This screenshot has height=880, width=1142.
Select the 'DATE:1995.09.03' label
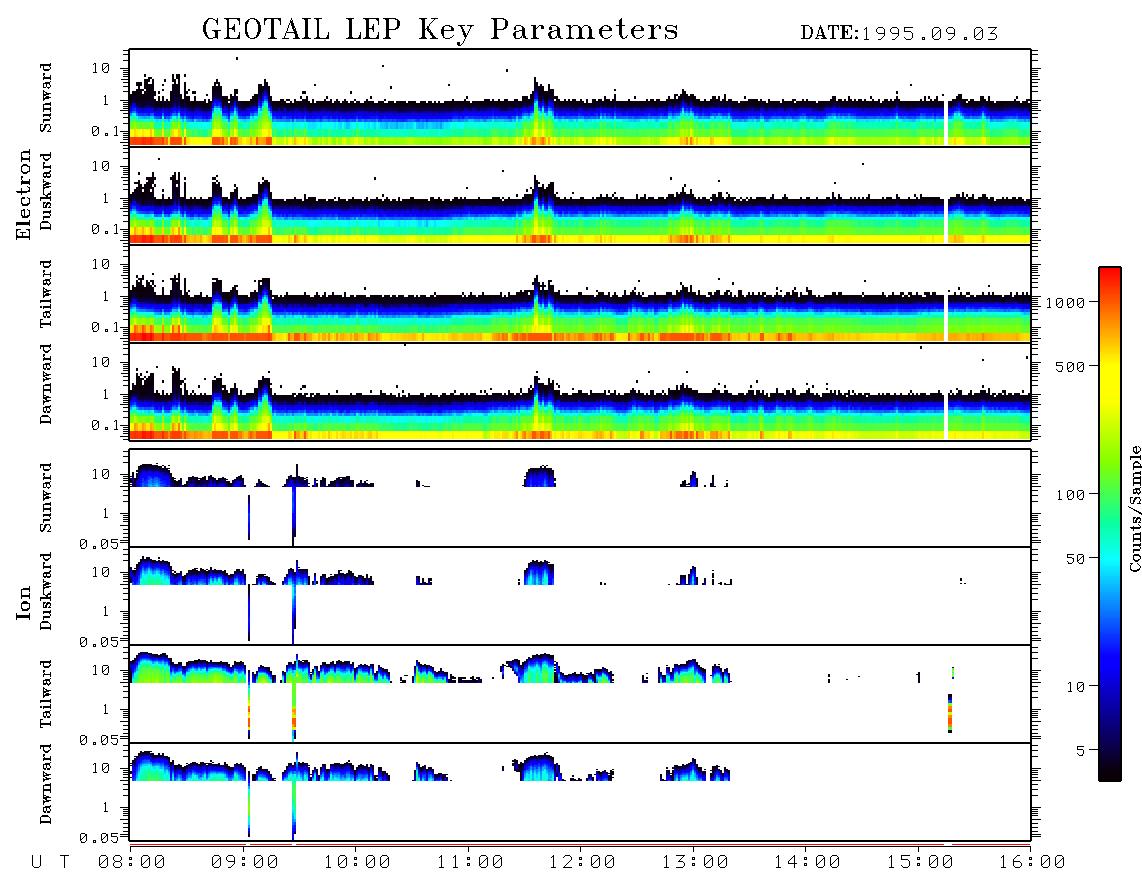[x=899, y=34]
